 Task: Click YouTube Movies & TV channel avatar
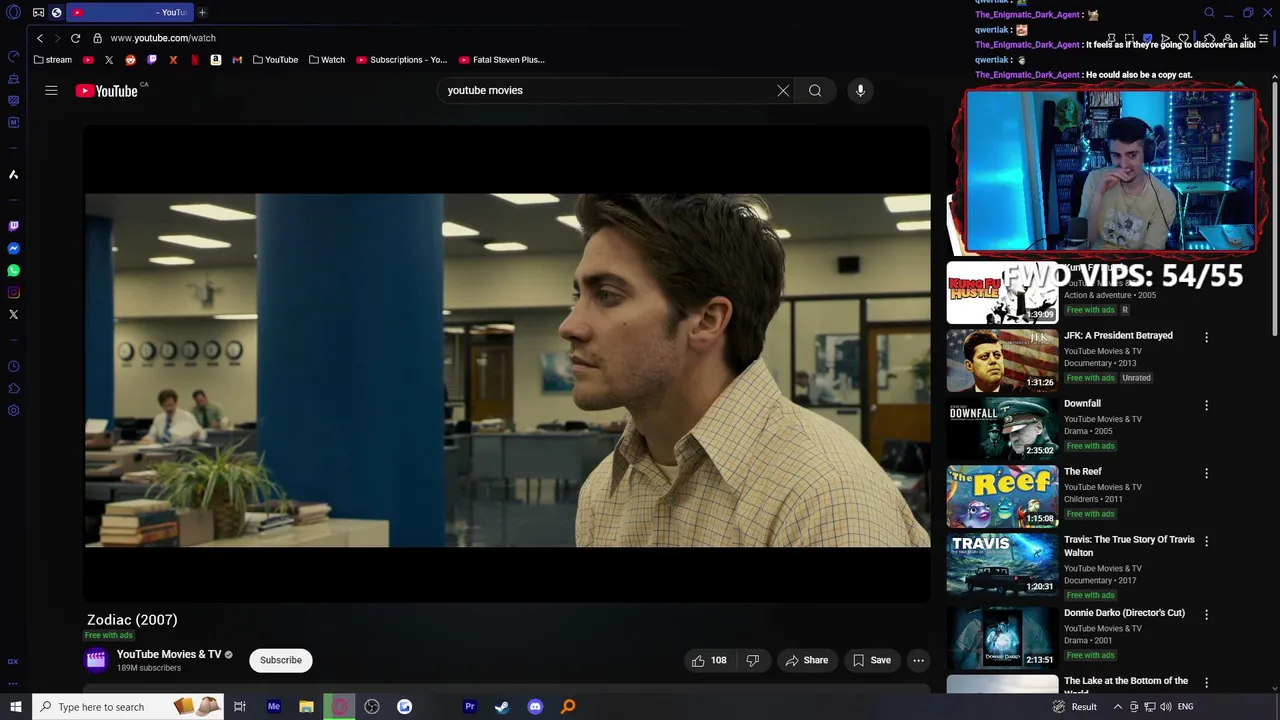(96, 659)
